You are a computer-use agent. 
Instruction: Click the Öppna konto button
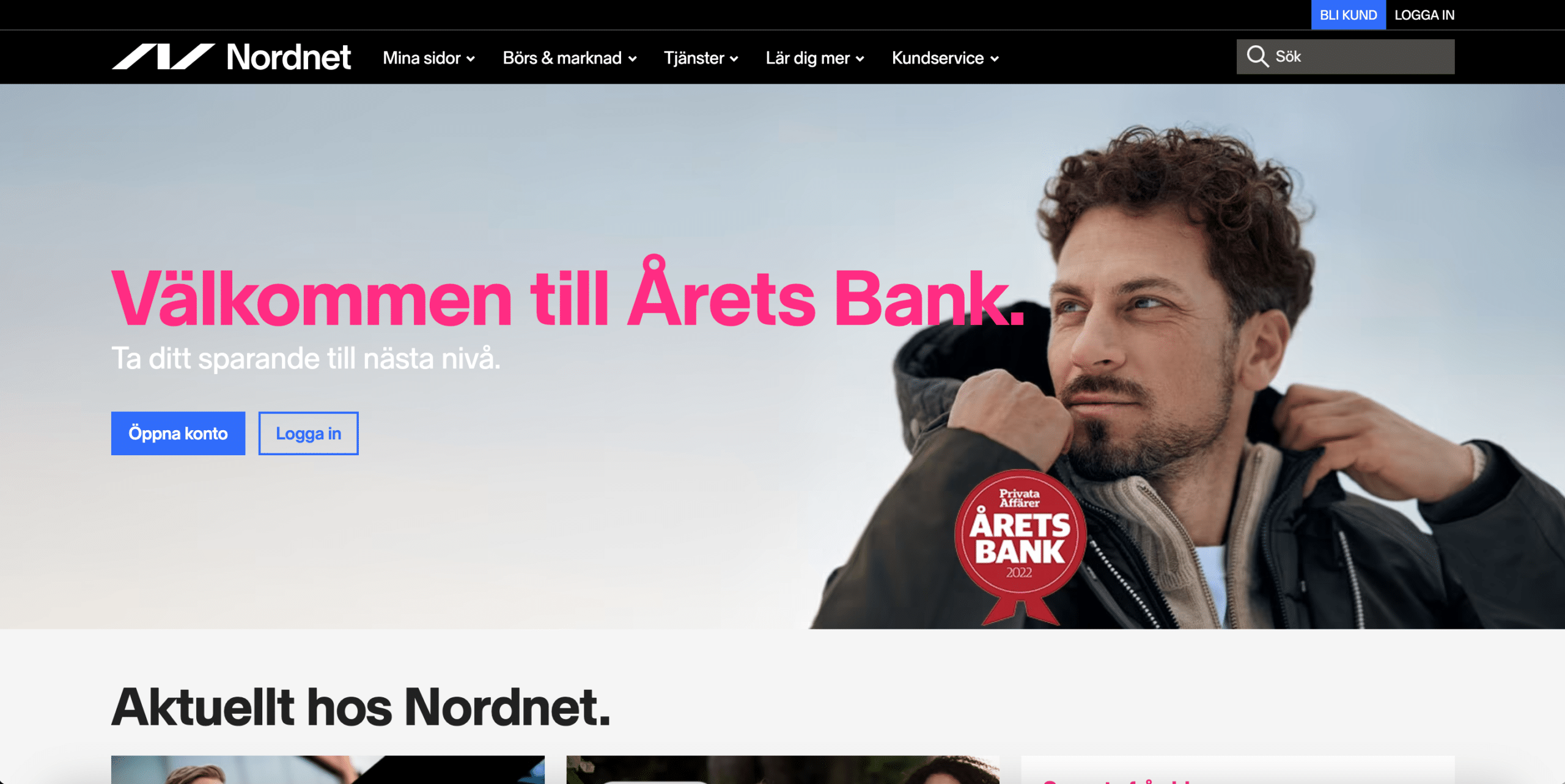pos(178,433)
